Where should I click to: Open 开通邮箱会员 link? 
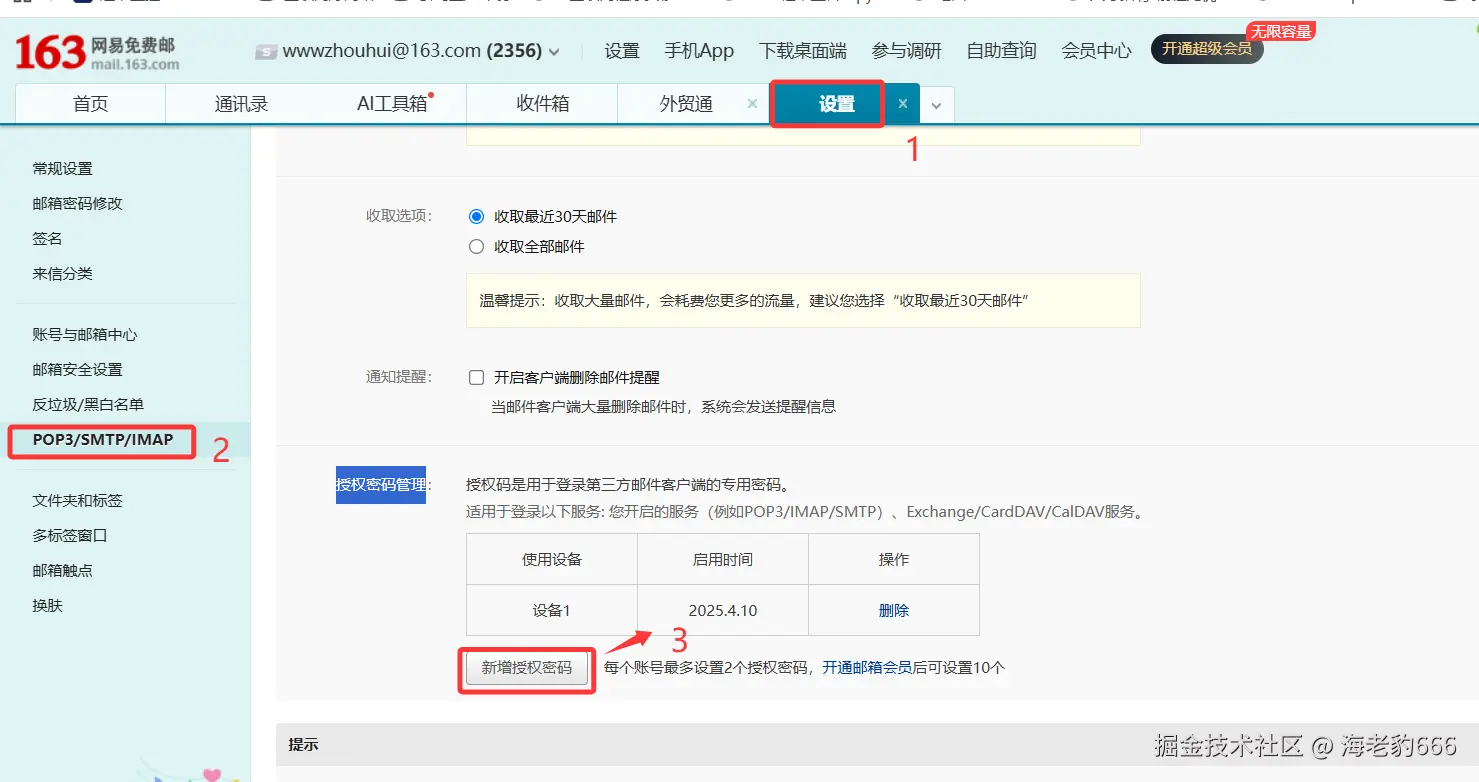point(867,667)
